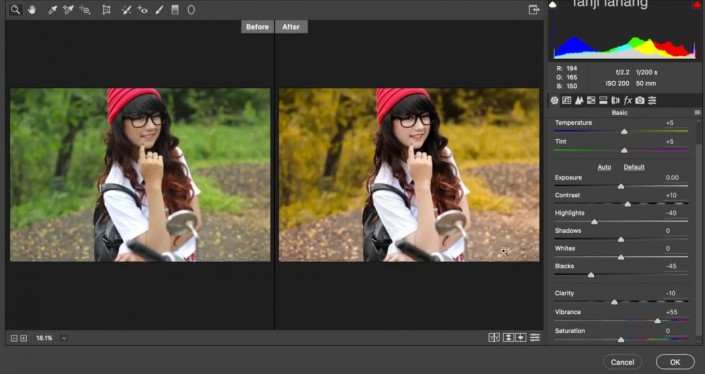
Task: Click the Cancel button
Action: click(x=622, y=362)
